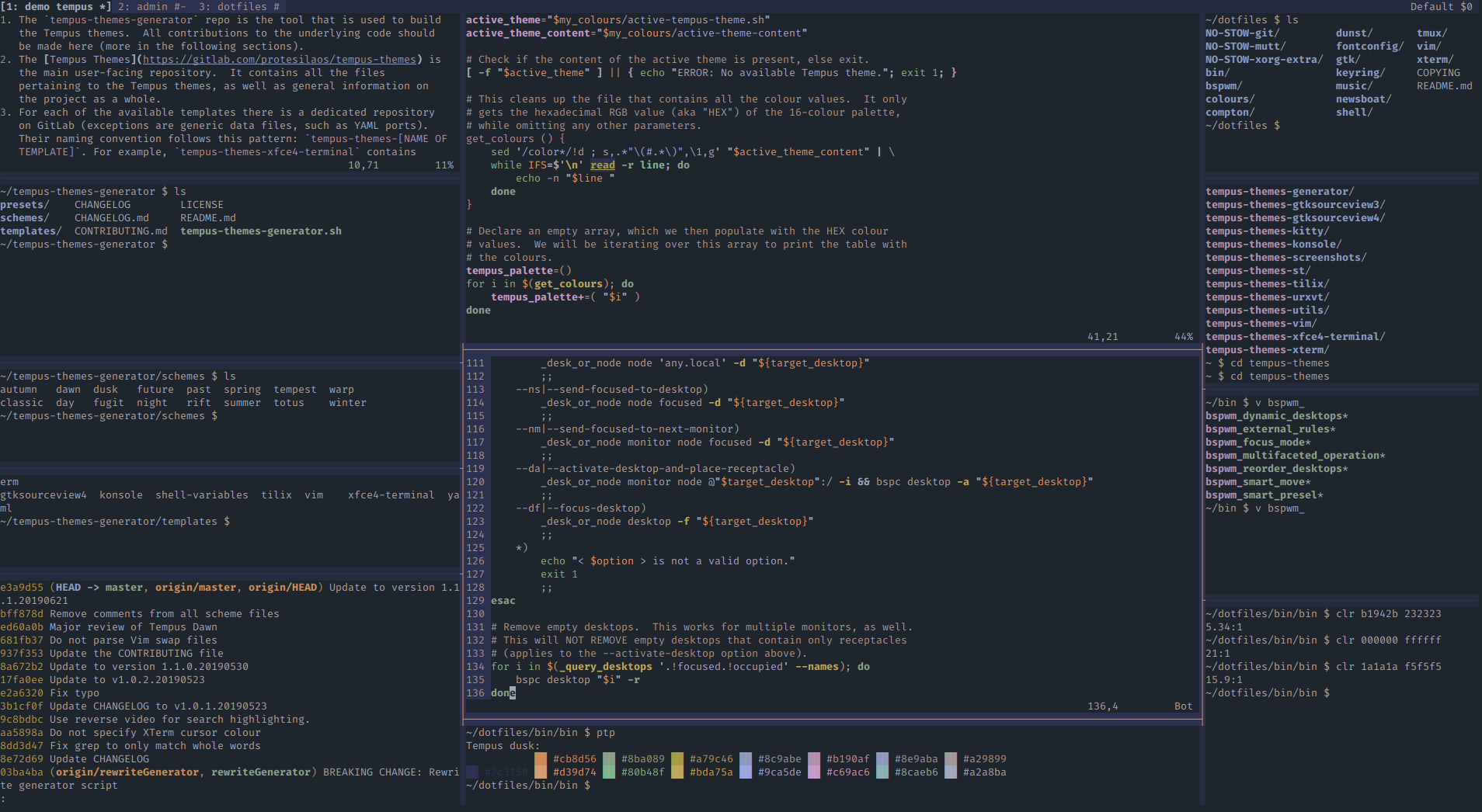This screenshot has width=1482, height=812.
Task: Click line number 111 in the editor
Action: 475,363
